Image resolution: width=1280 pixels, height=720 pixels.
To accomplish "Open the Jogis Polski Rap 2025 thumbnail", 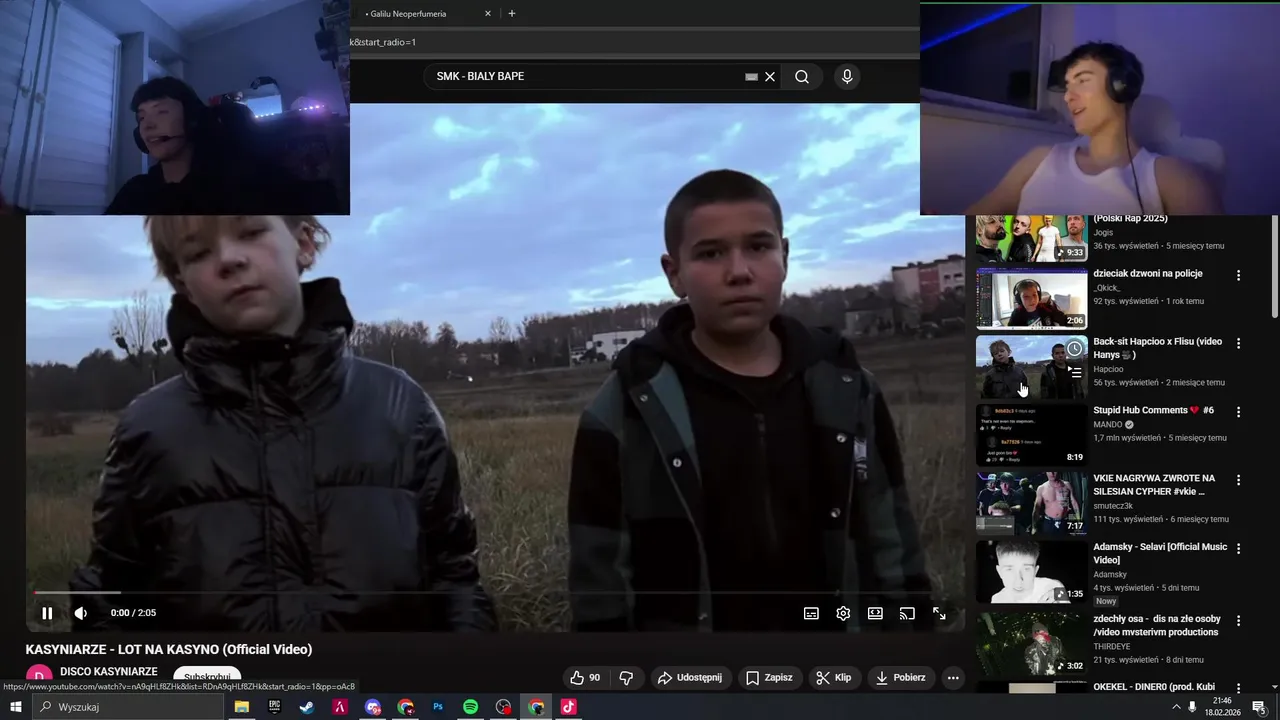I will (x=1031, y=238).
